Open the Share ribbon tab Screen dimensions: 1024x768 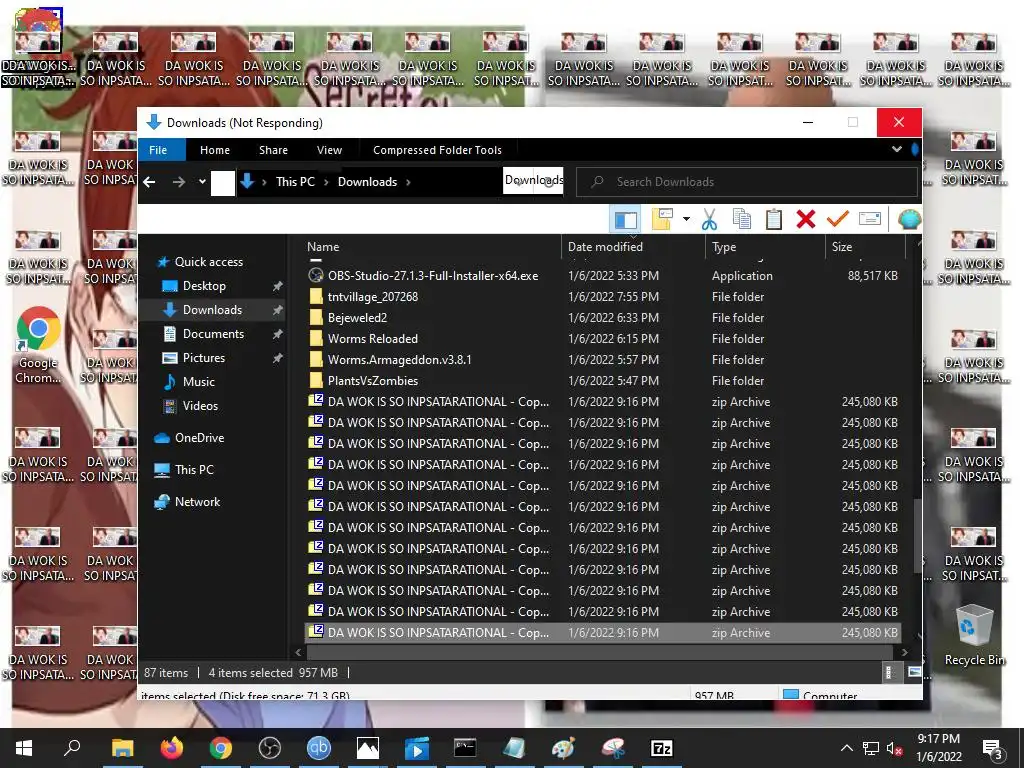coord(273,150)
